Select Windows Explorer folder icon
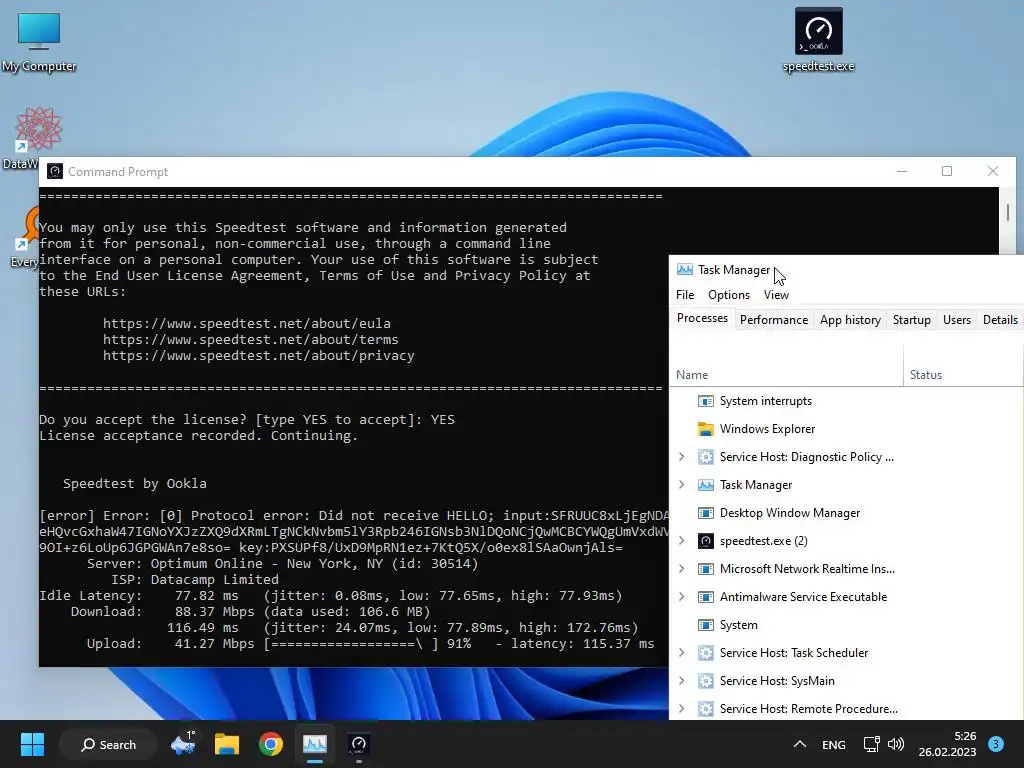 [705, 429]
